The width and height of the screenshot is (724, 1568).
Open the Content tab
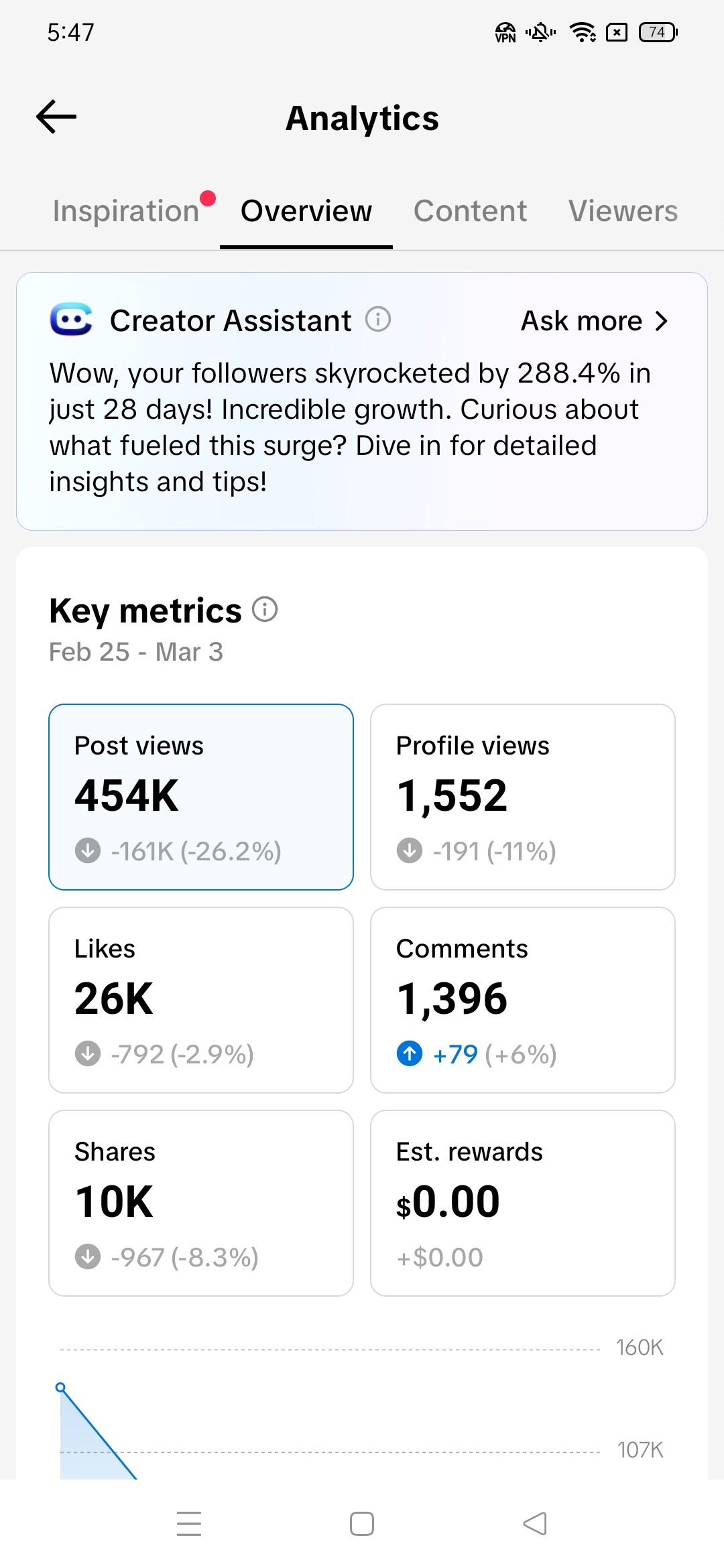point(470,211)
